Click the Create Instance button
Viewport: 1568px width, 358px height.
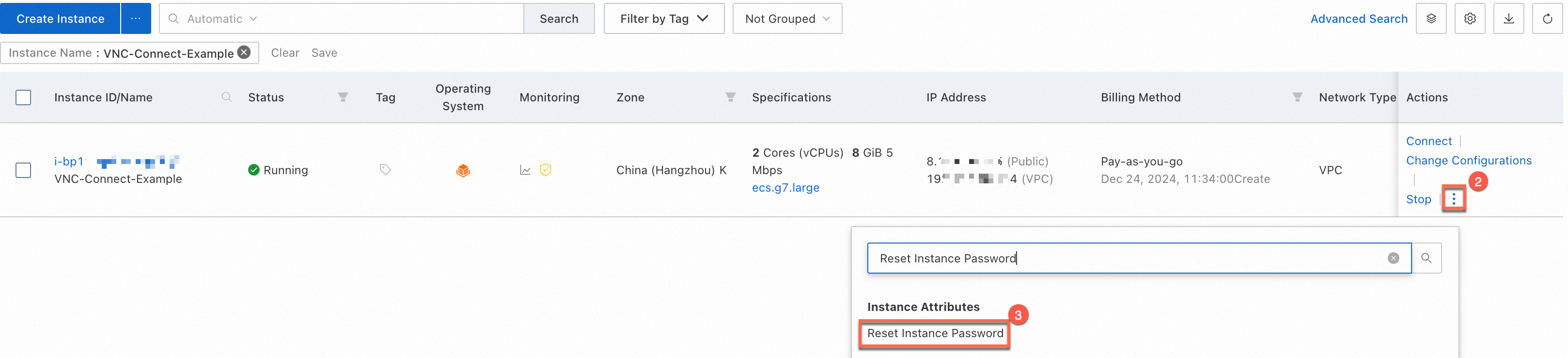(x=60, y=19)
